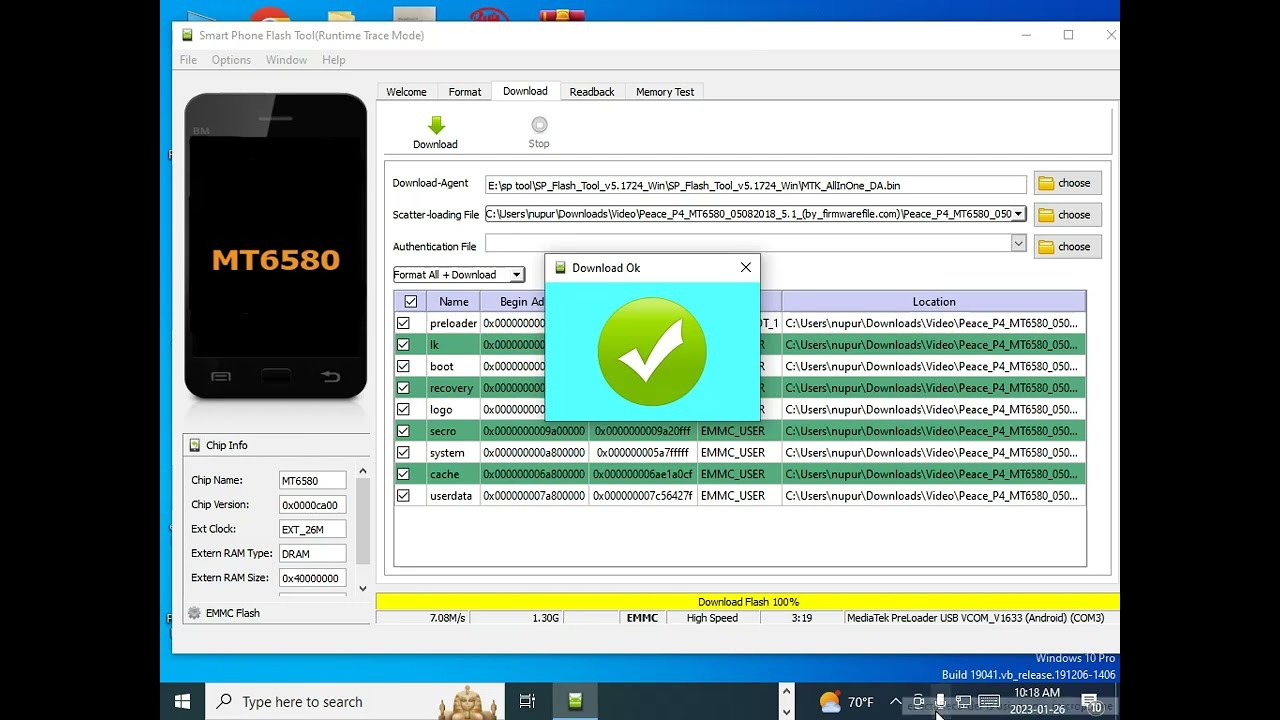Click the Ext Clock value field
This screenshot has width=1280, height=720.
pyautogui.click(x=312, y=529)
